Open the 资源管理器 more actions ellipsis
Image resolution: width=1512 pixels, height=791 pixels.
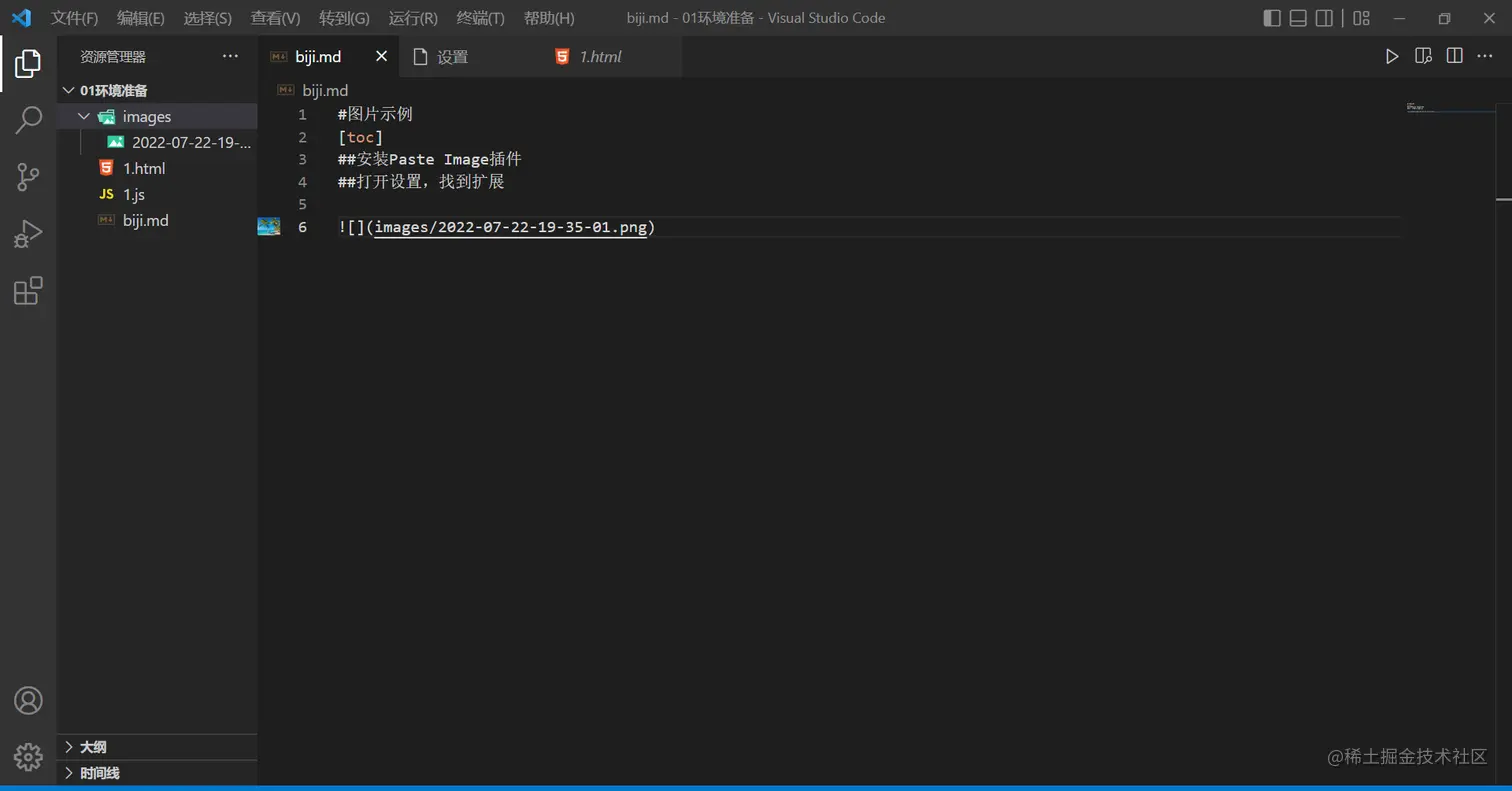tap(231, 57)
